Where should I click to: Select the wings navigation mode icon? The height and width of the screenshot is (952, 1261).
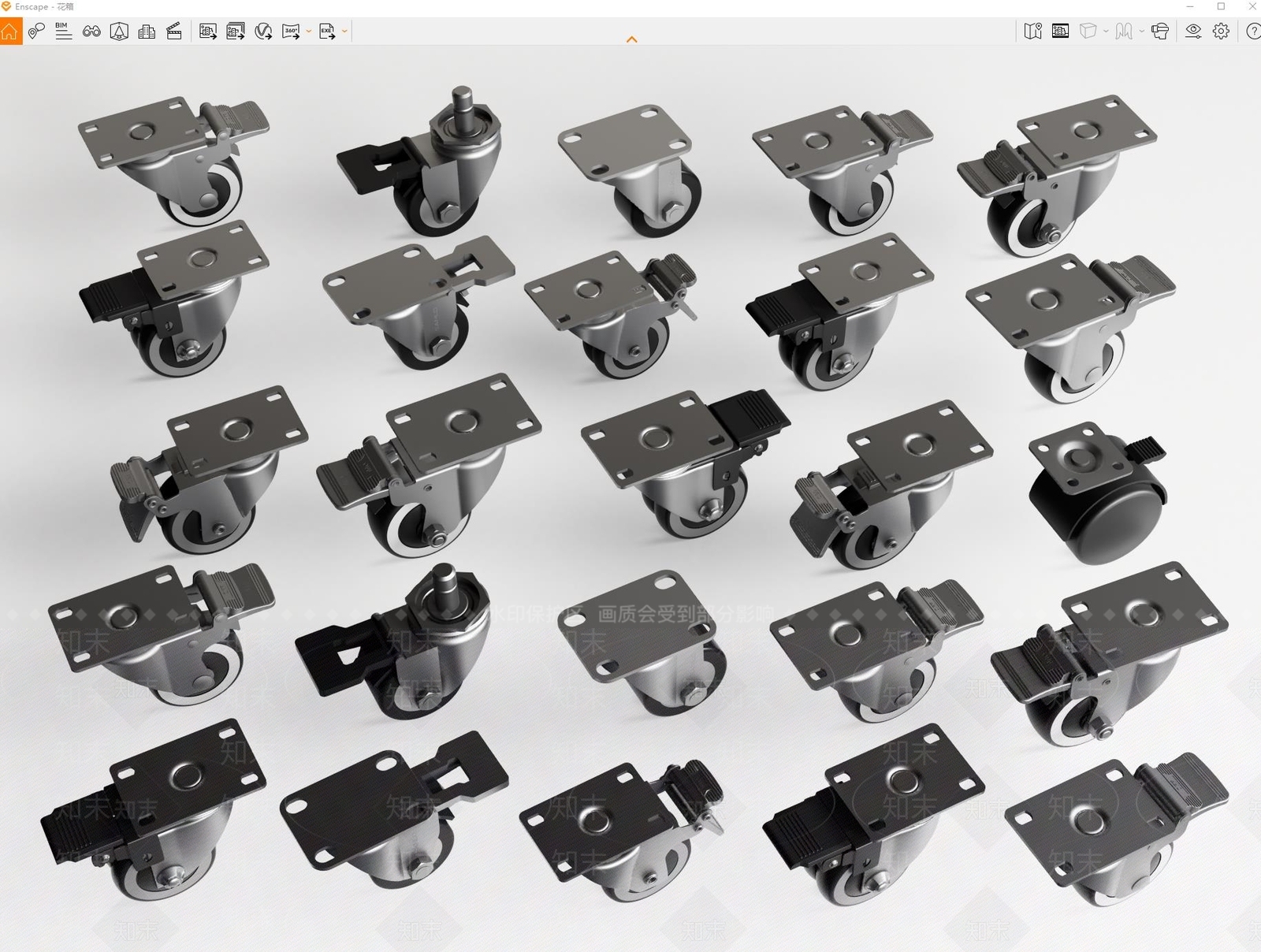click(x=1125, y=32)
